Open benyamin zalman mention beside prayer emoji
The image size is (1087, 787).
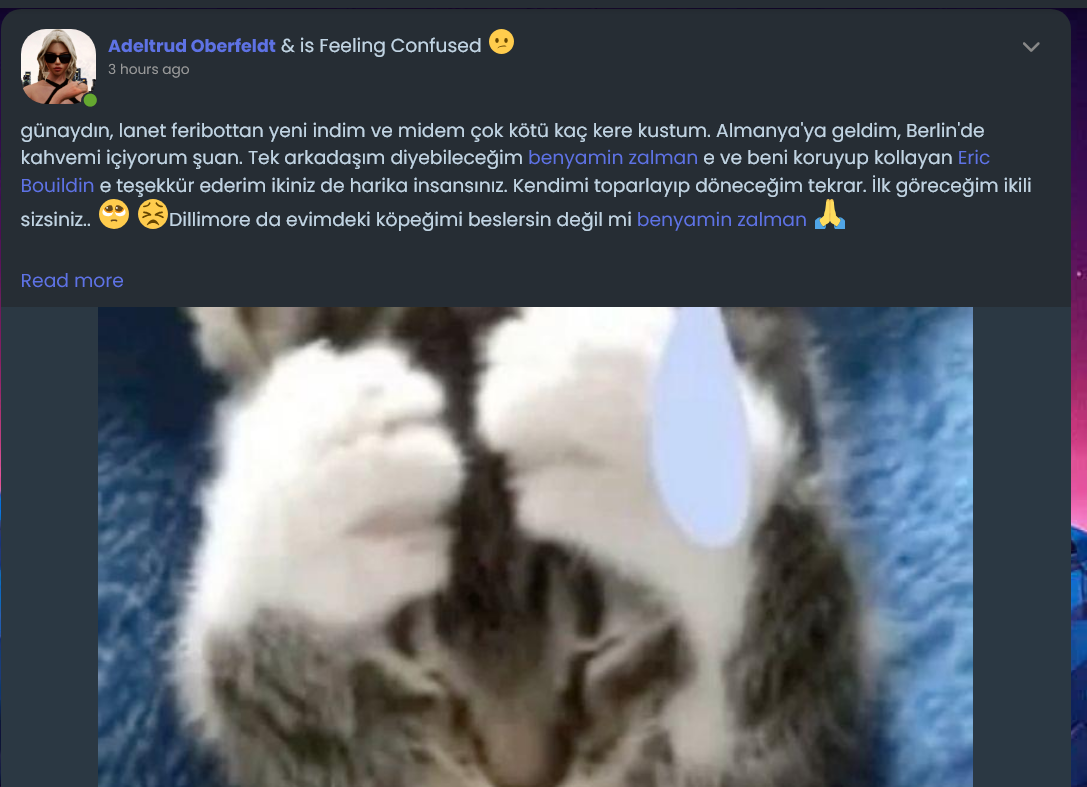722,220
